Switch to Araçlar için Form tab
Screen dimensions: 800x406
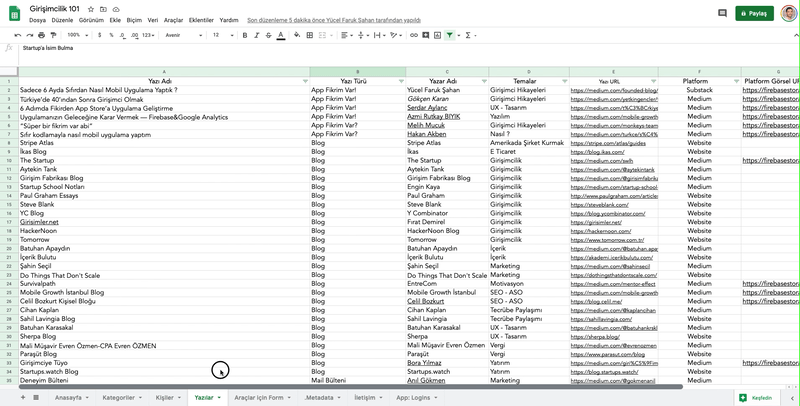[x=262, y=398]
